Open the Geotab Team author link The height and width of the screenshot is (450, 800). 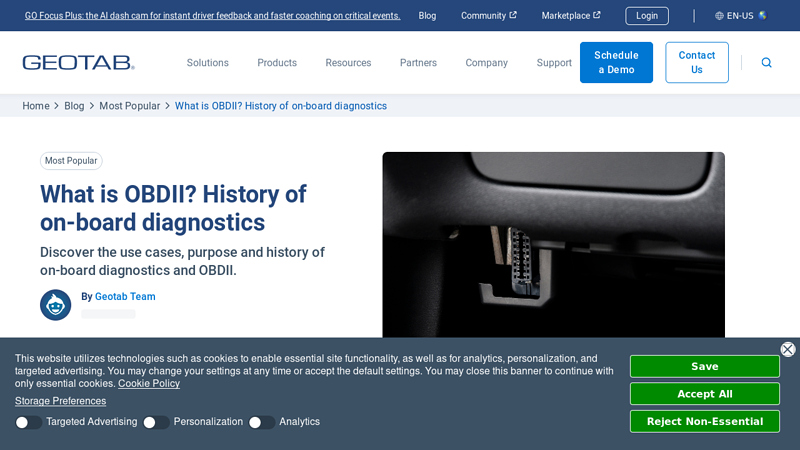(125, 296)
